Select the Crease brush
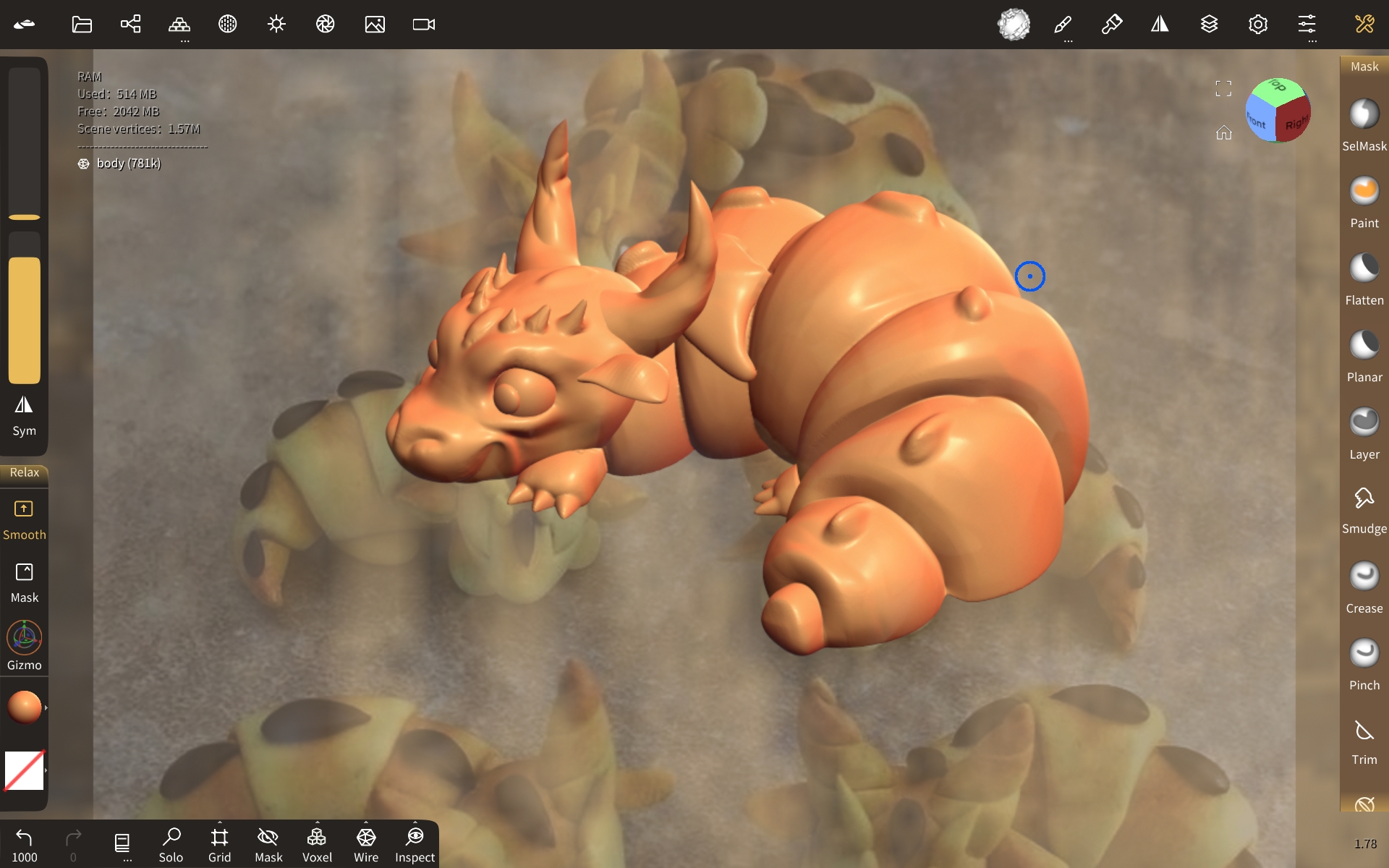The height and width of the screenshot is (868, 1389). [x=1363, y=575]
